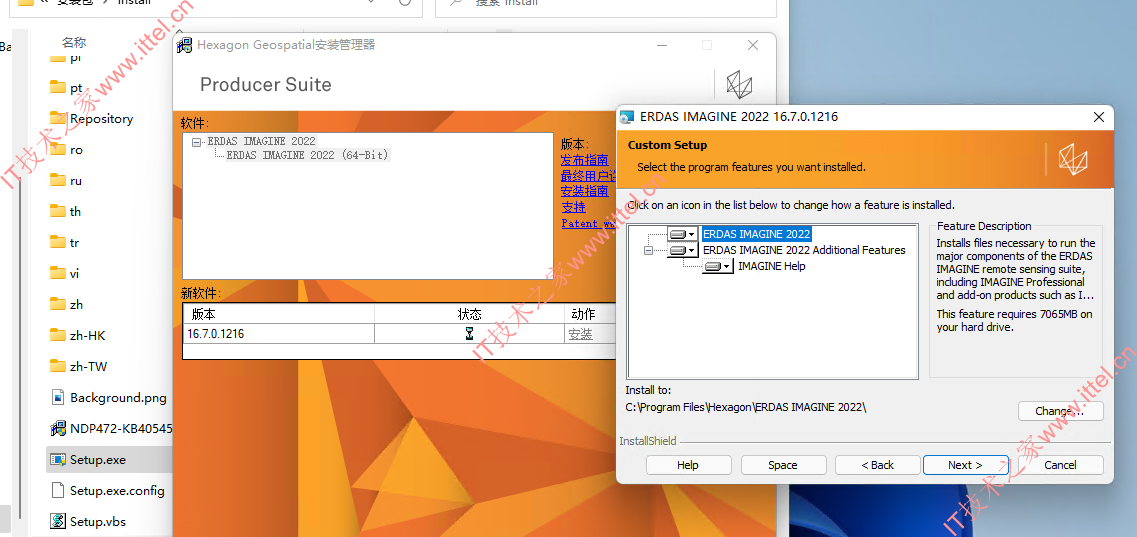The image size is (1137, 537).
Task: Select the pt folder in Explorer
Action: pos(76,88)
